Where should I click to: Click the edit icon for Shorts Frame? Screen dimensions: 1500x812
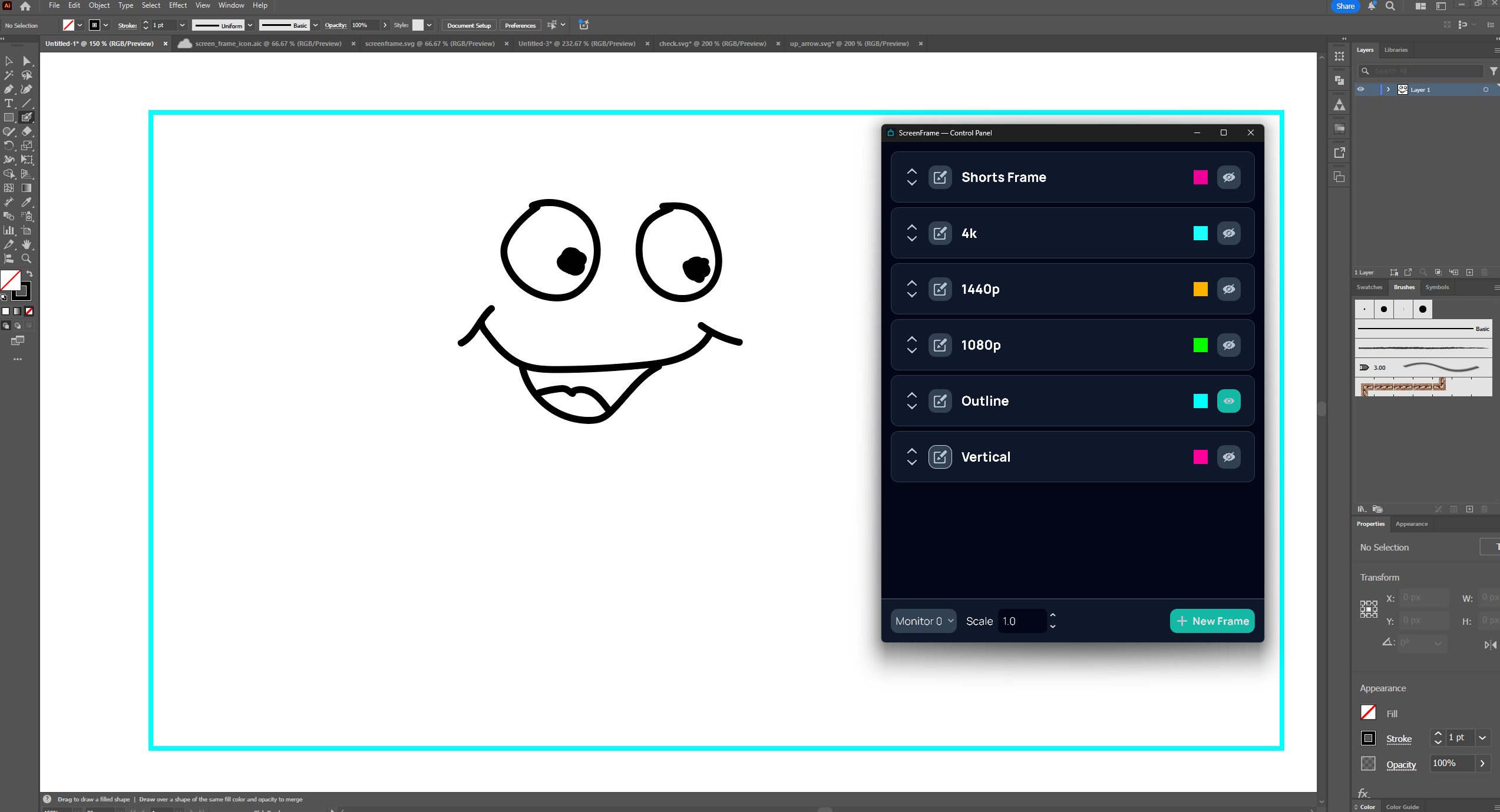point(940,177)
